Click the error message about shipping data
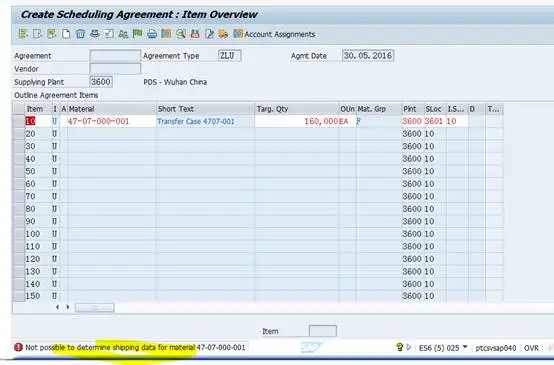 [x=135, y=347]
